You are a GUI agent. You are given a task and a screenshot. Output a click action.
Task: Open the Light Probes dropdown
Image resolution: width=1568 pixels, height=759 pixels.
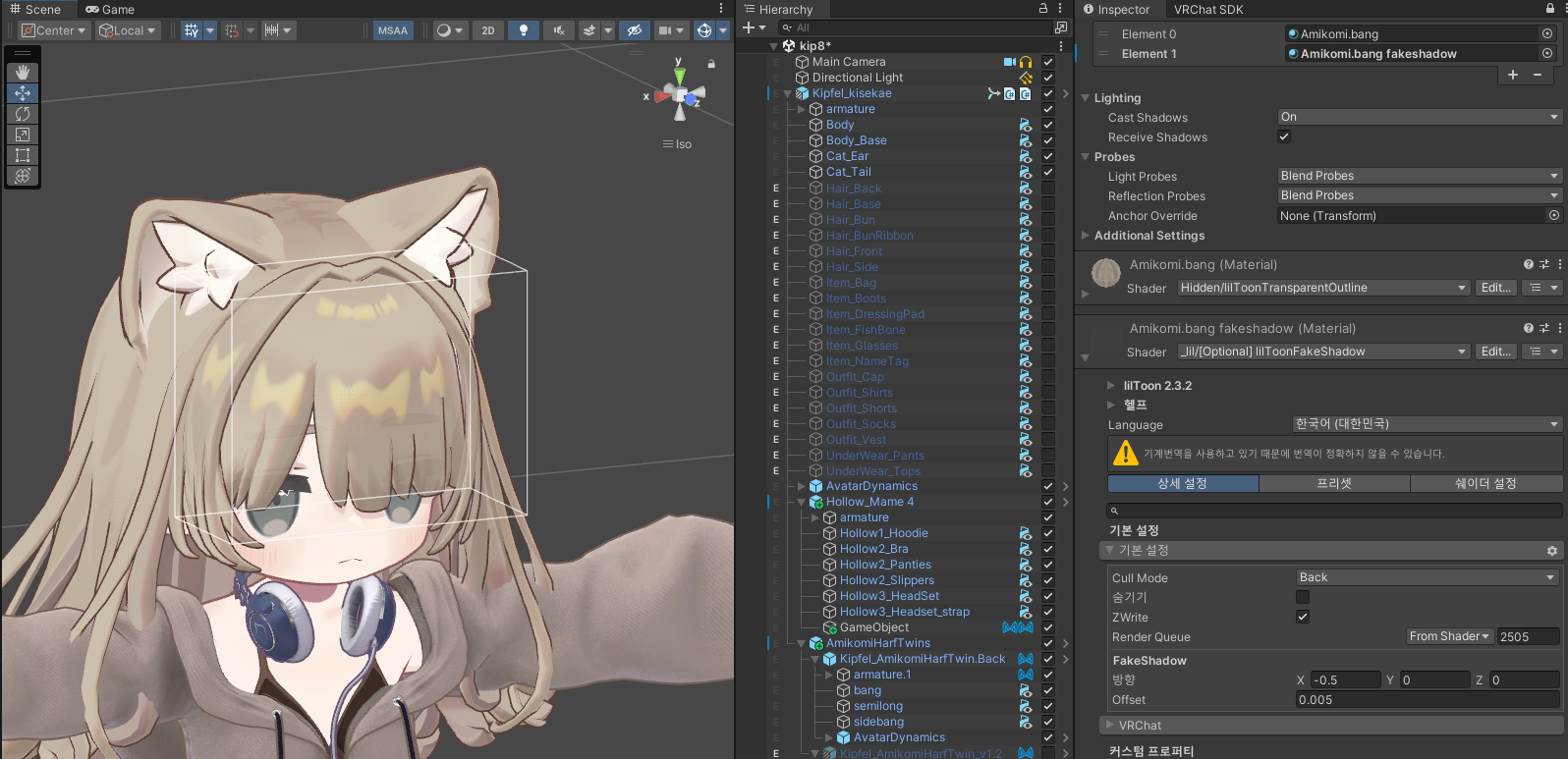coord(1420,176)
